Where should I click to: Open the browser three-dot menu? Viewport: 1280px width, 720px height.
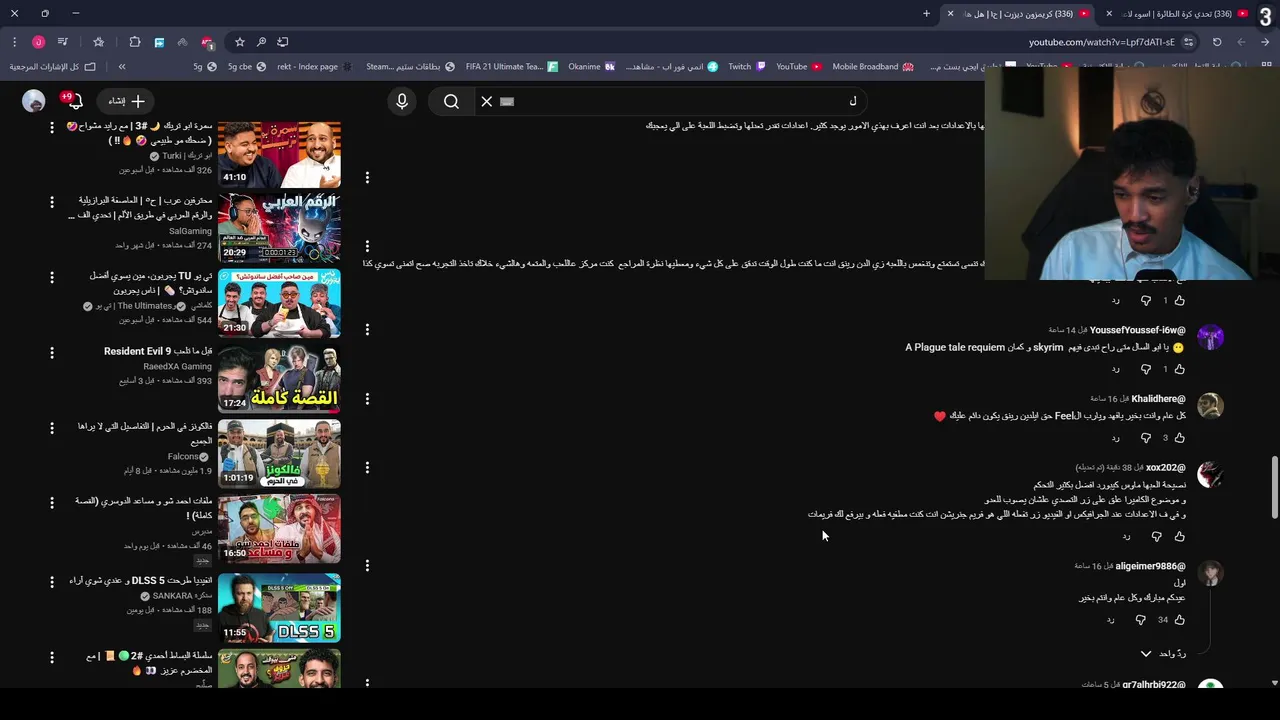[14, 42]
